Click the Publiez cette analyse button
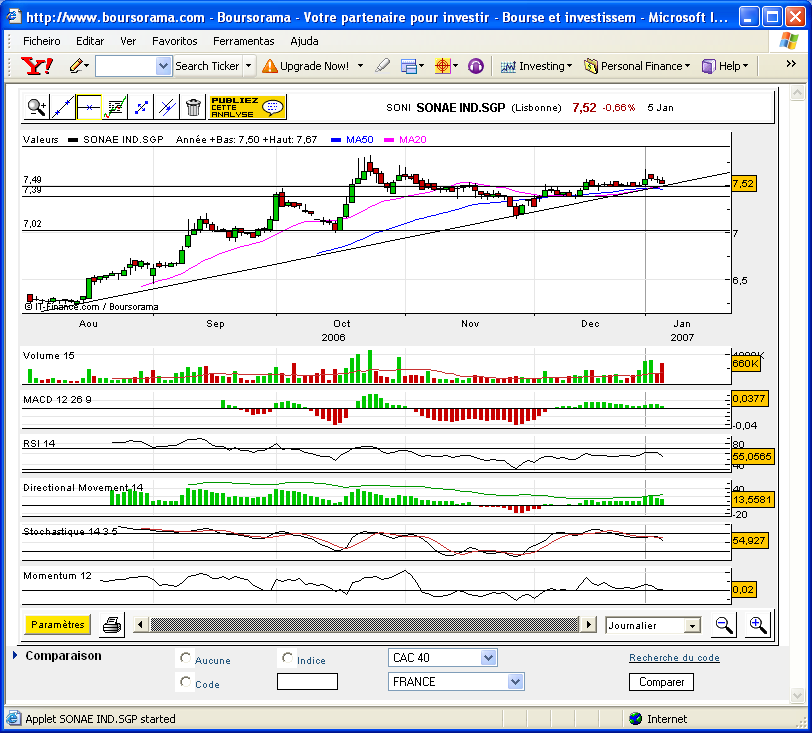This screenshot has width=812, height=733. click(247, 107)
